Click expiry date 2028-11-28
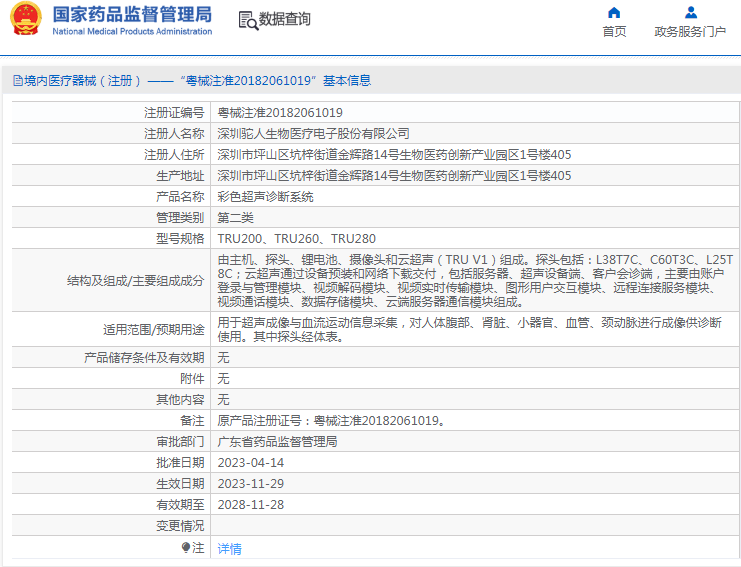741x567 pixels. 250,505
